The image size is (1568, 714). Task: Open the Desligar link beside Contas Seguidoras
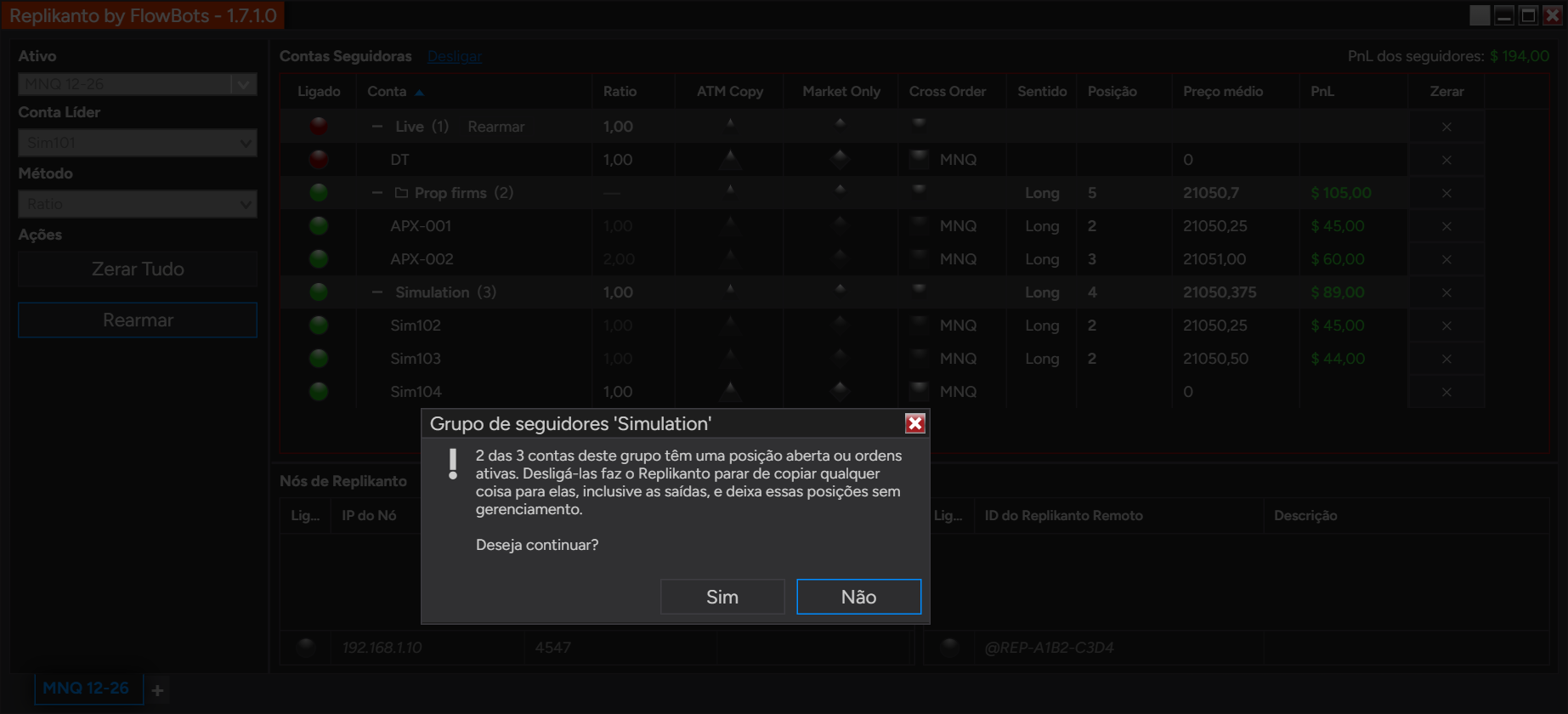click(455, 56)
